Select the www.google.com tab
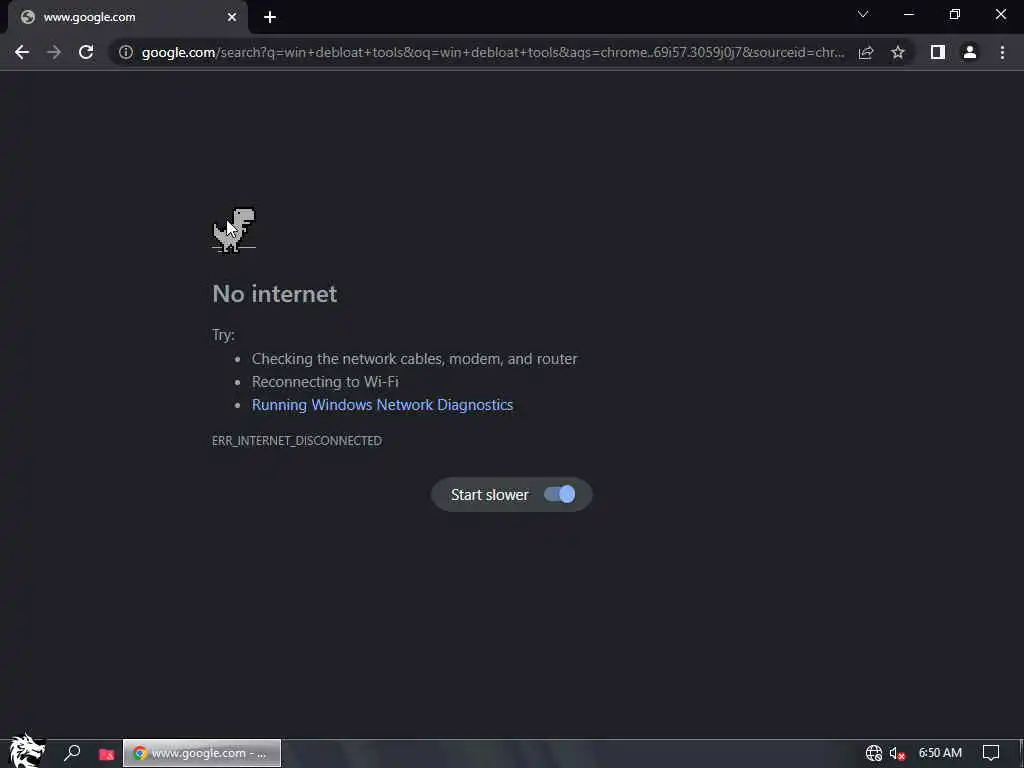 tap(128, 17)
